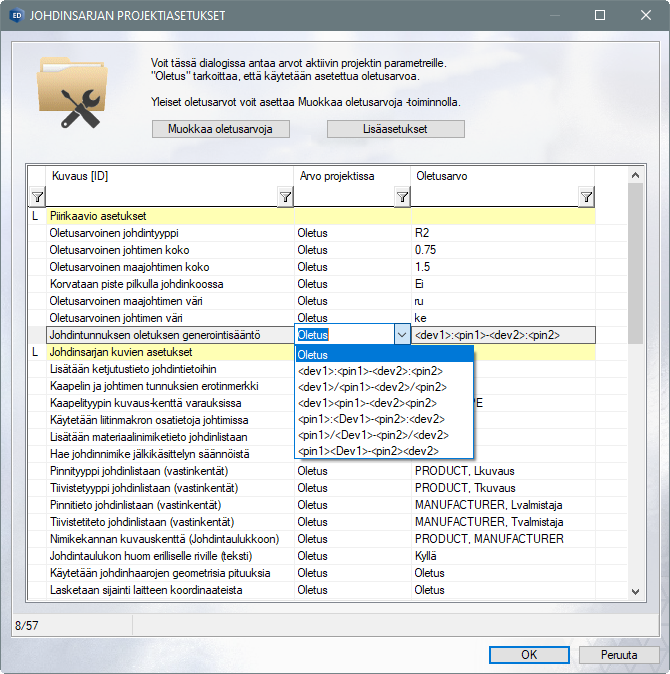
Task: Click the filter icon in the leftmost narrow column
Action: pos(36,197)
